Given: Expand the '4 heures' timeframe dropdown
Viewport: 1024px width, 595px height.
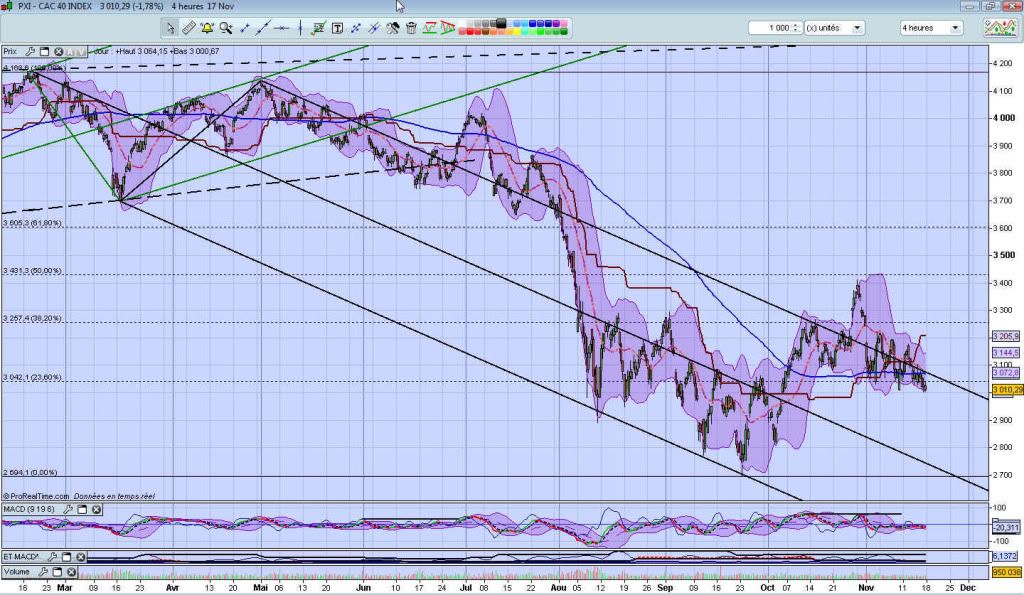Looking at the screenshot, I should tap(955, 28).
